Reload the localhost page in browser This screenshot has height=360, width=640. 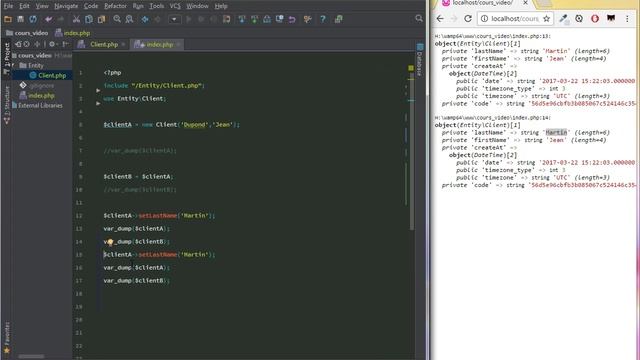click(x=468, y=19)
